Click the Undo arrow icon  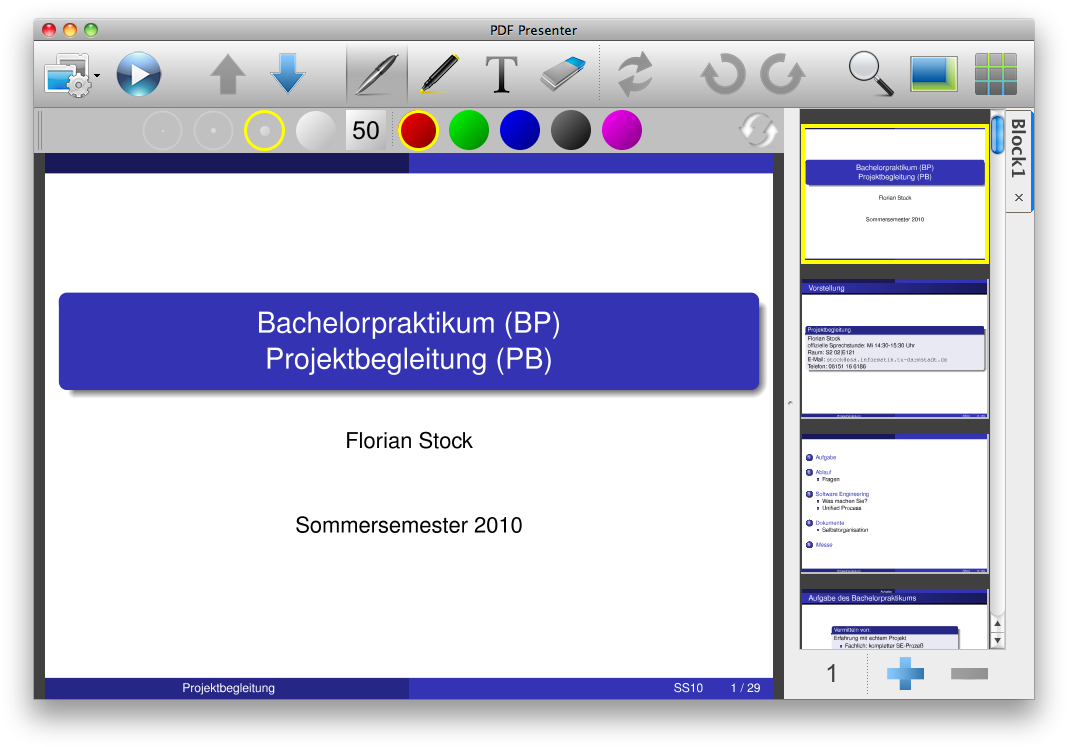[x=722, y=75]
